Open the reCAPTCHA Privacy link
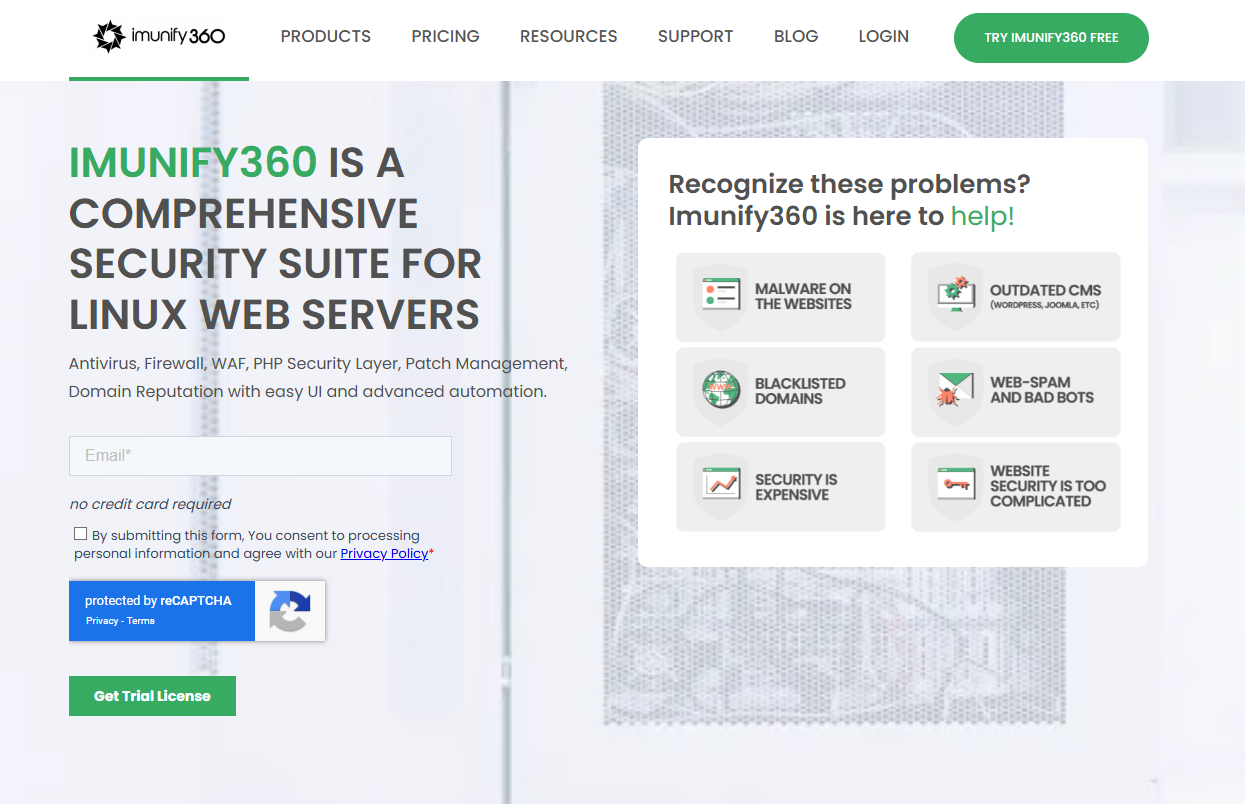This screenshot has width=1245, height=804. point(102,621)
